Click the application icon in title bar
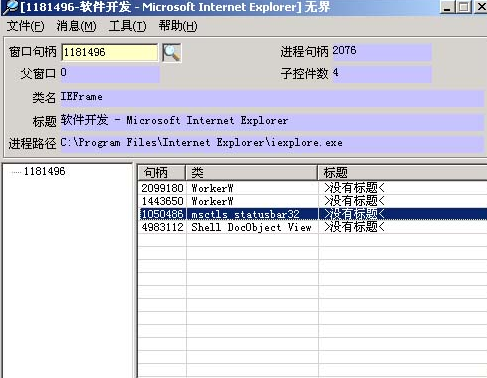 point(10,7)
